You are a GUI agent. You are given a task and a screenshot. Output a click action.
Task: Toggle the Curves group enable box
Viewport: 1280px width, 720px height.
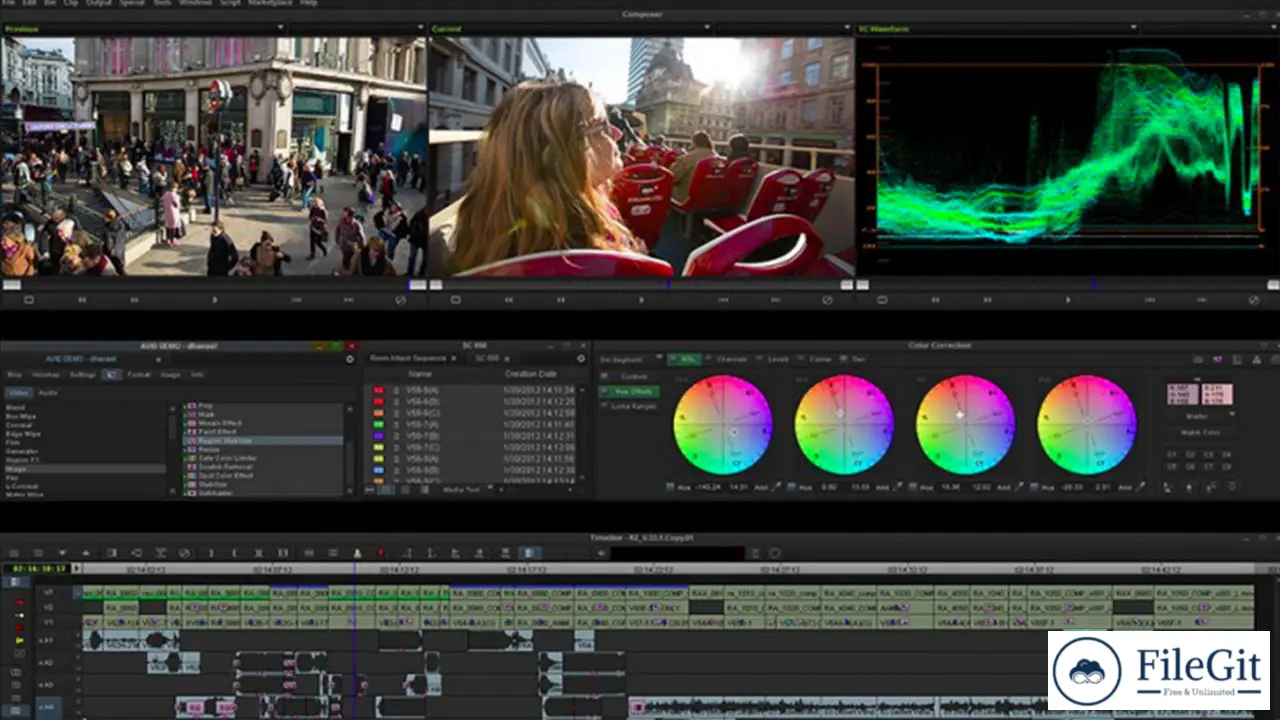[801, 359]
